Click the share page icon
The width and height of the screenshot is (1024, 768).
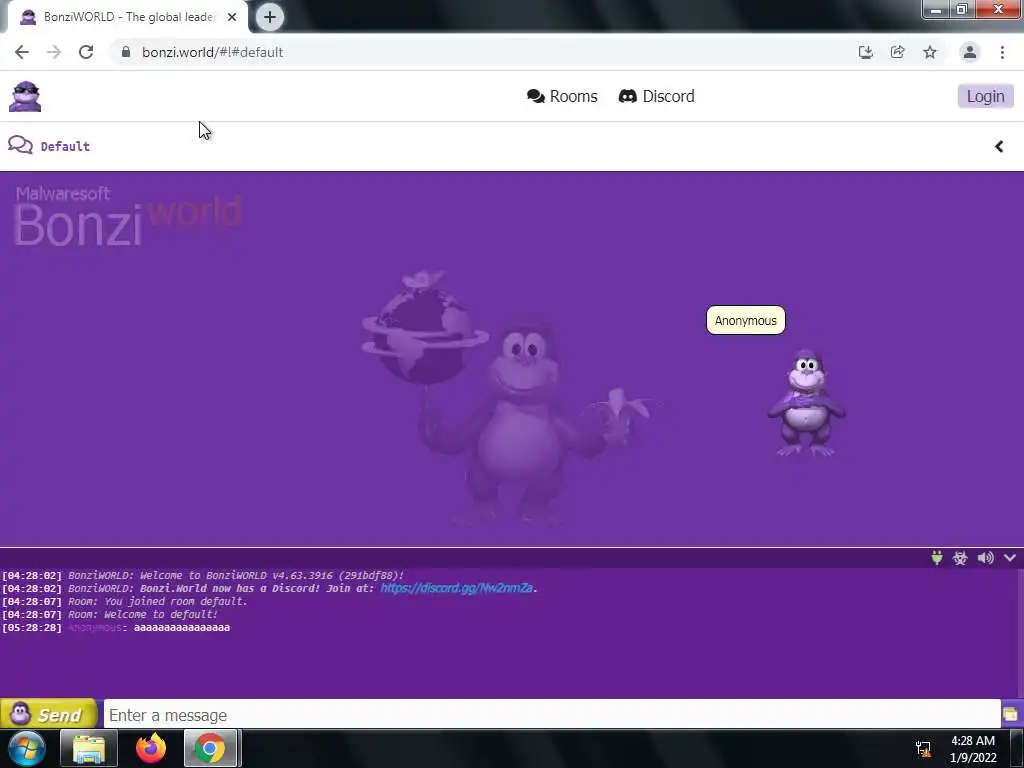click(897, 52)
